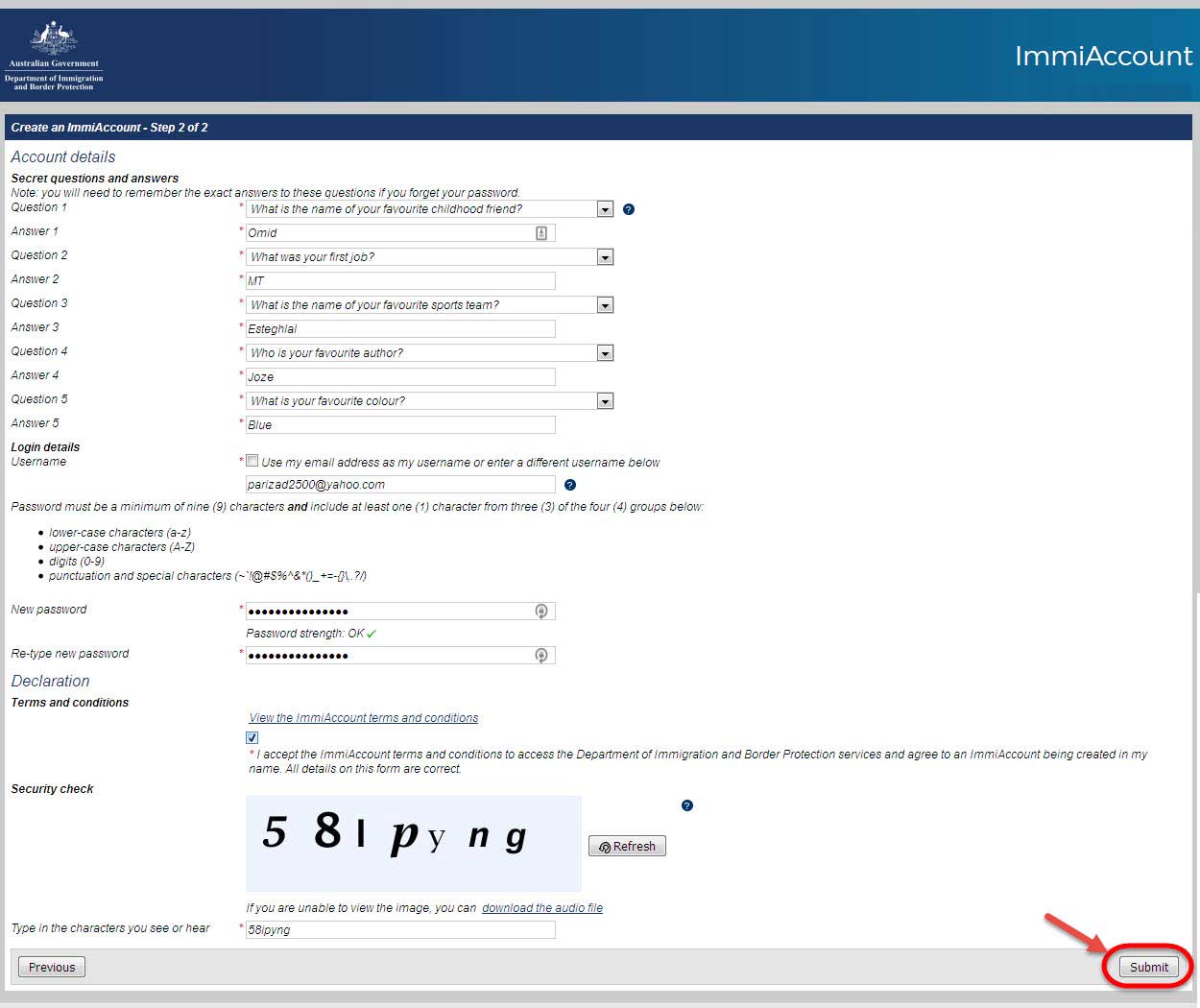Click help icon beside username email field
1200x1008 pixels.
pyautogui.click(x=570, y=485)
